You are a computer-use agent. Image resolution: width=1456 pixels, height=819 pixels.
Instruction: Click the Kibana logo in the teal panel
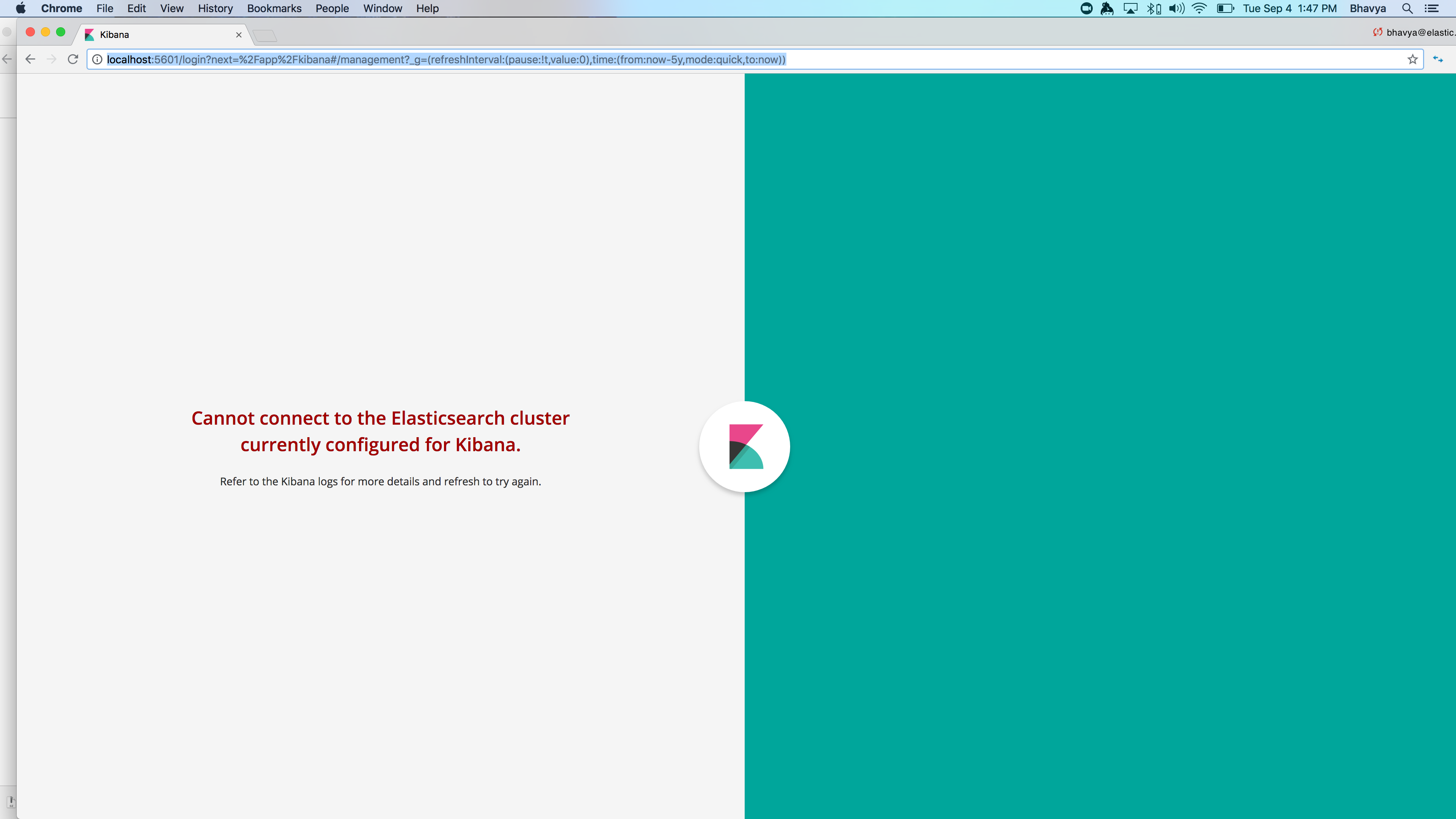[744, 446]
